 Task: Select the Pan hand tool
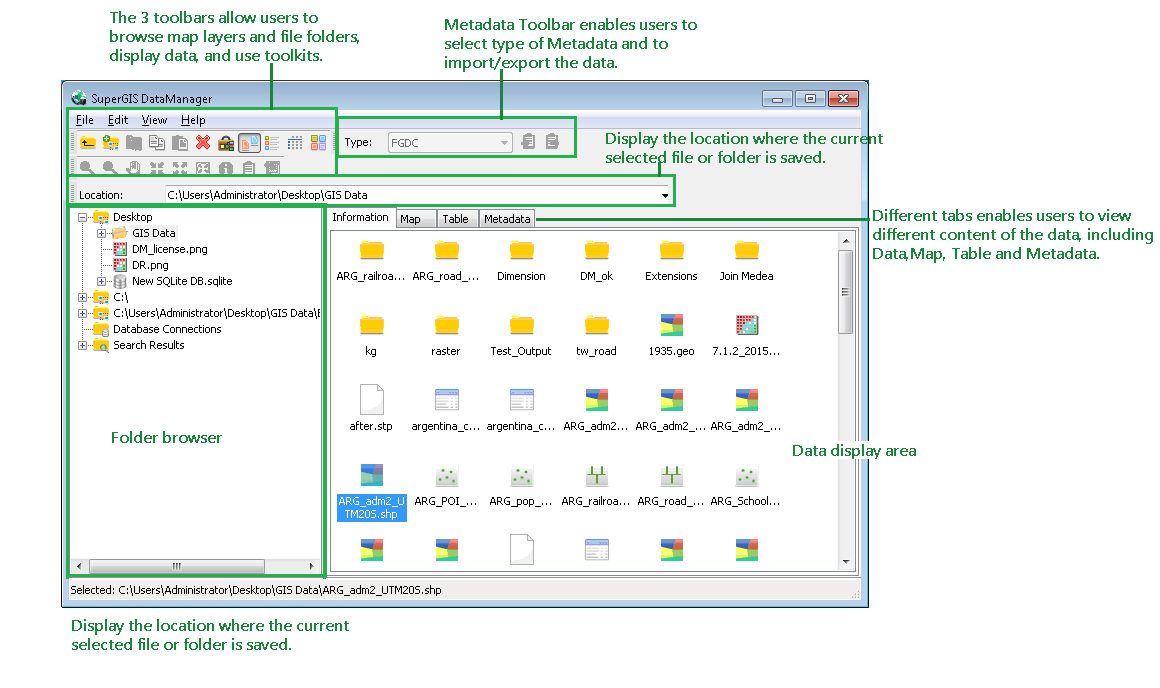point(133,168)
